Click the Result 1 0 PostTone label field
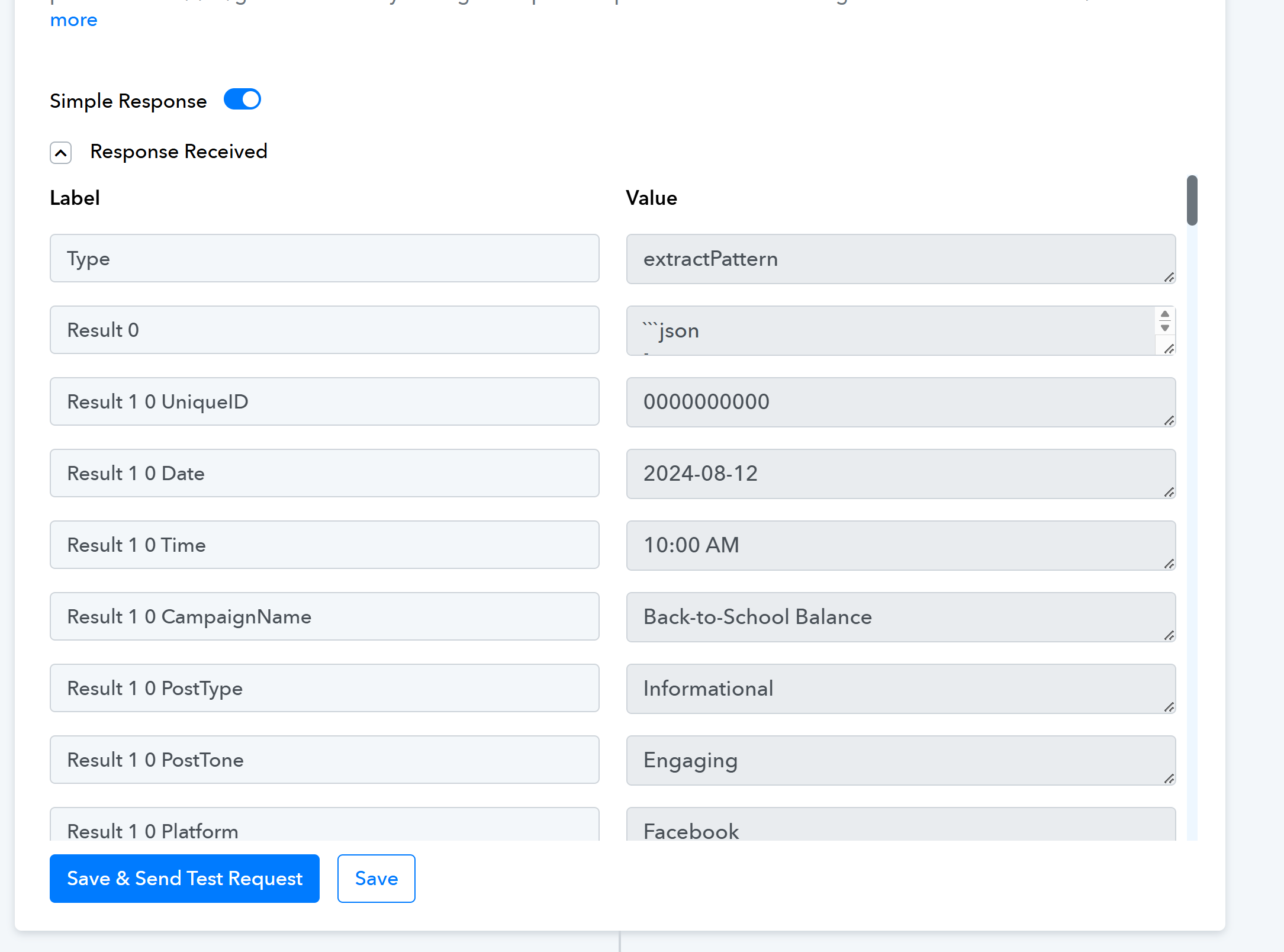 tap(324, 760)
